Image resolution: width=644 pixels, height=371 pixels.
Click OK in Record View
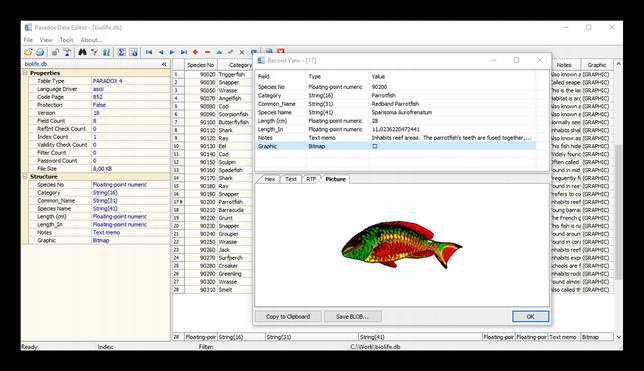click(x=530, y=316)
